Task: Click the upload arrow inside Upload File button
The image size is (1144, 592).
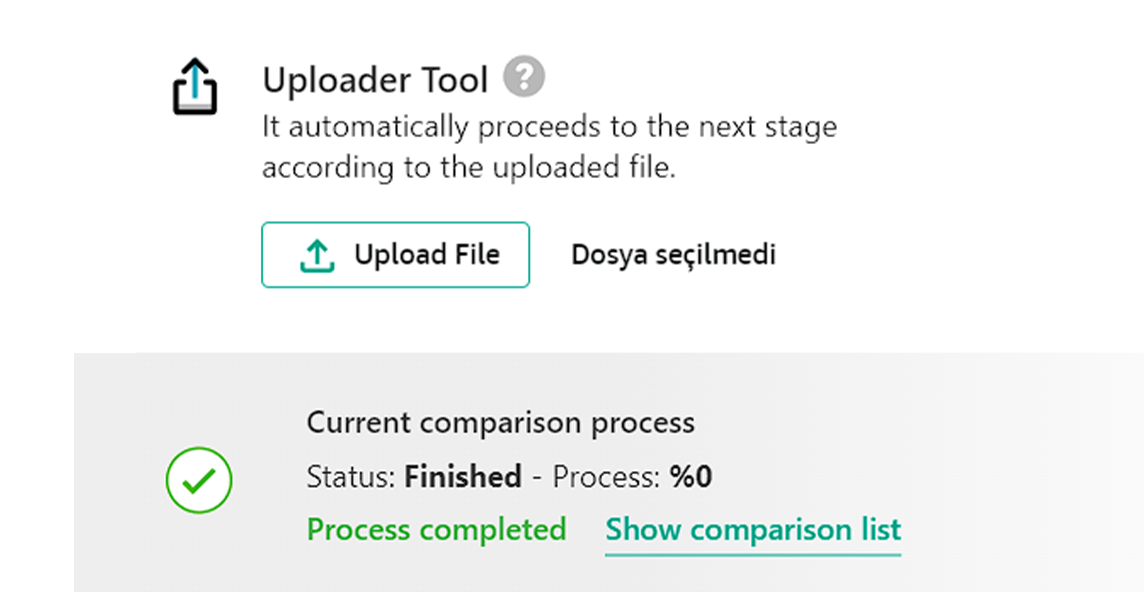Action: coord(317,255)
